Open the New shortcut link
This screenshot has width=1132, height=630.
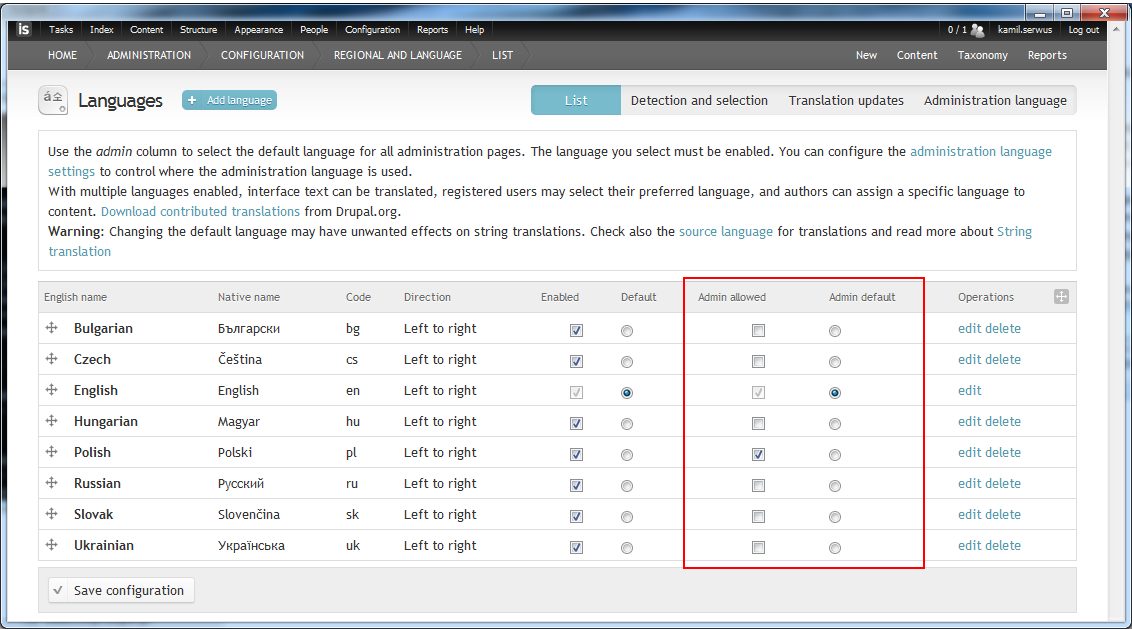[x=866, y=55]
